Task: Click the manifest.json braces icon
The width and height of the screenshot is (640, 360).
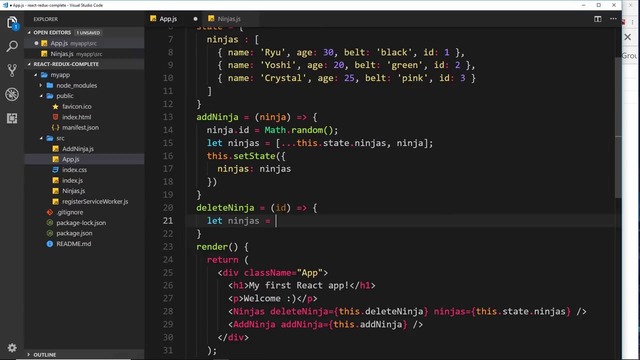Action: click(x=56, y=127)
